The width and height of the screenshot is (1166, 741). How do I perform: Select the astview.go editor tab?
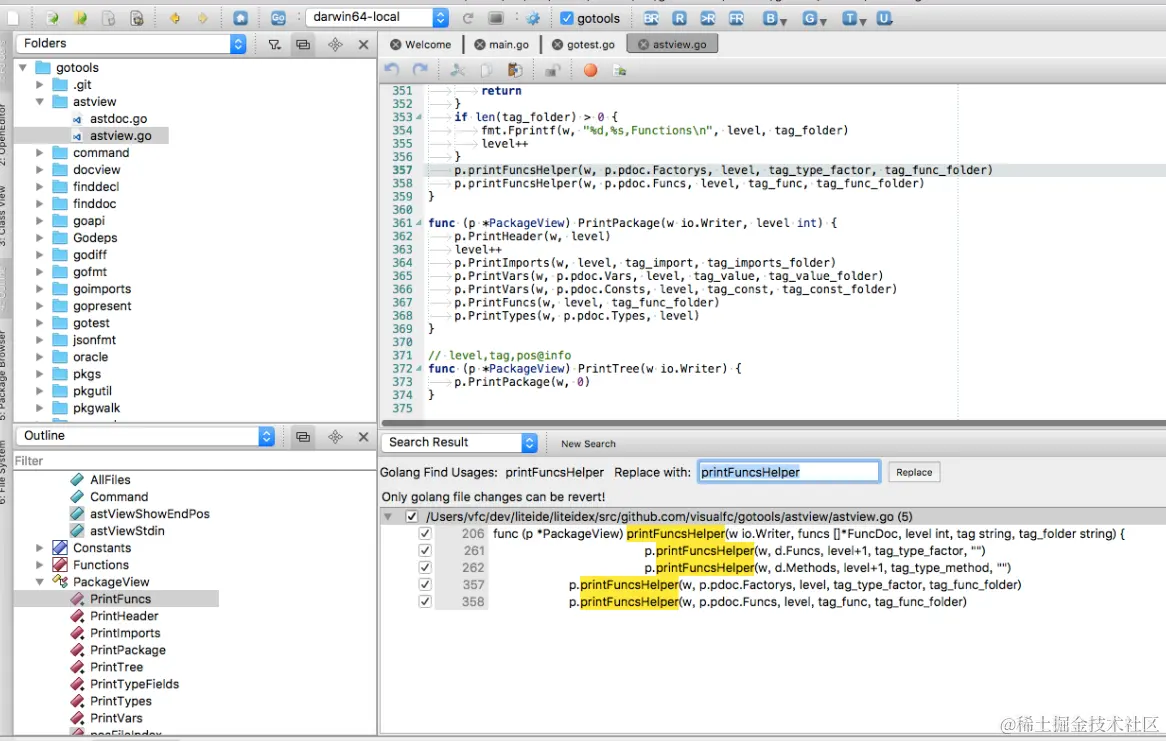(x=672, y=45)
